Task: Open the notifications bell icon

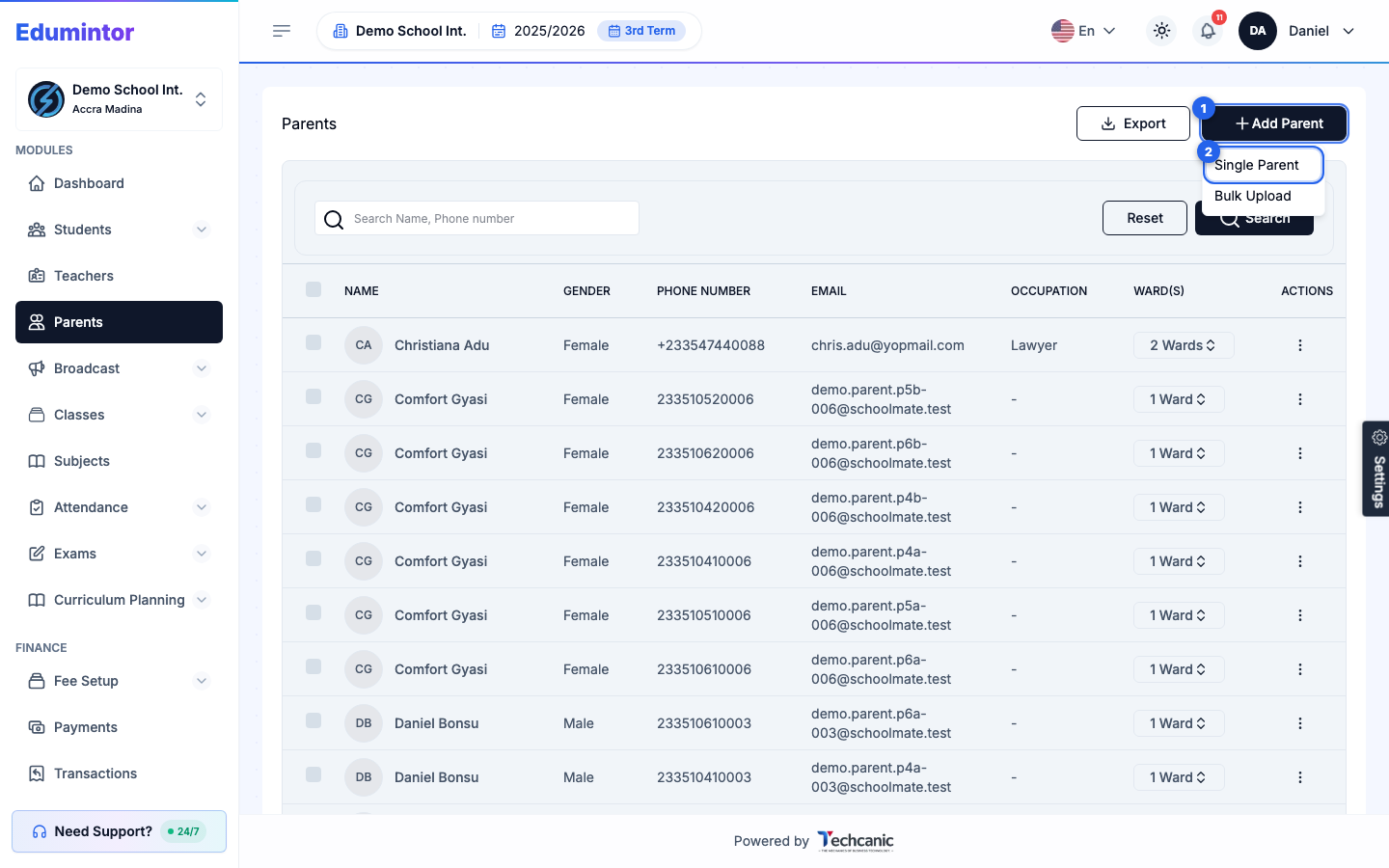Action: (x=1208, y=31)
